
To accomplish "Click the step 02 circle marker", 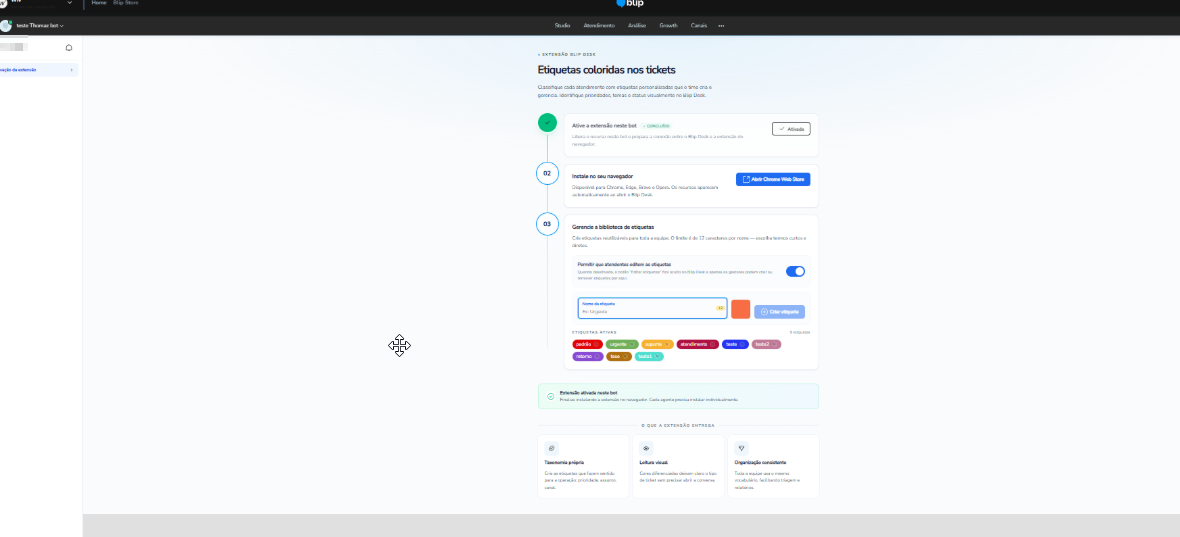I will (547, 173).
